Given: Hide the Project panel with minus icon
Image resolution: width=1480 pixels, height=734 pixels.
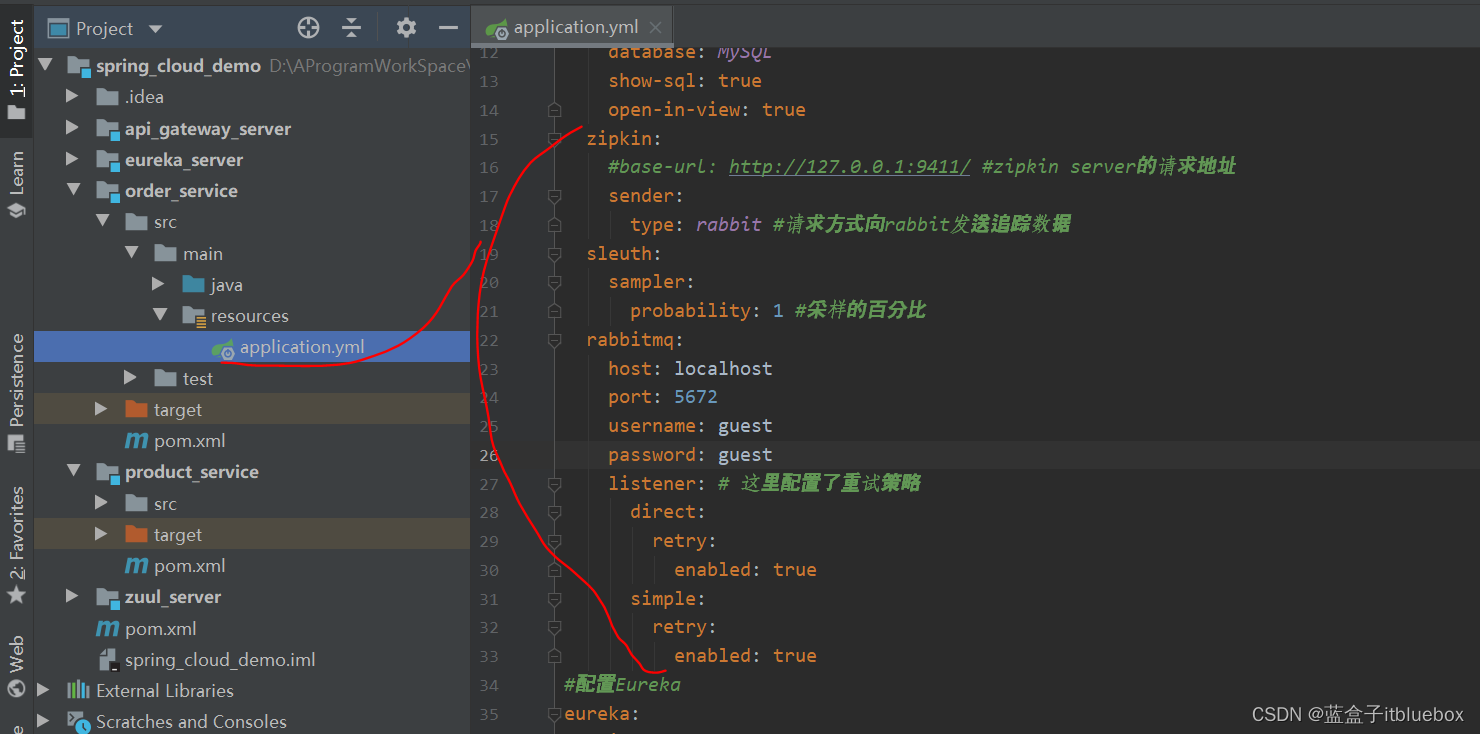Looking at the screenshot, I should 448,28.
